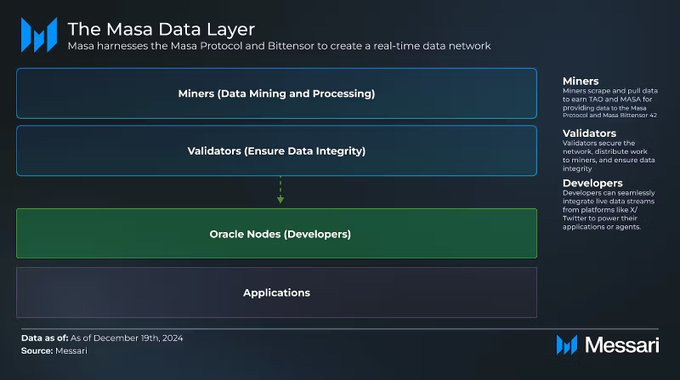Click the Messari logo icon in the footer

(567, 345)
